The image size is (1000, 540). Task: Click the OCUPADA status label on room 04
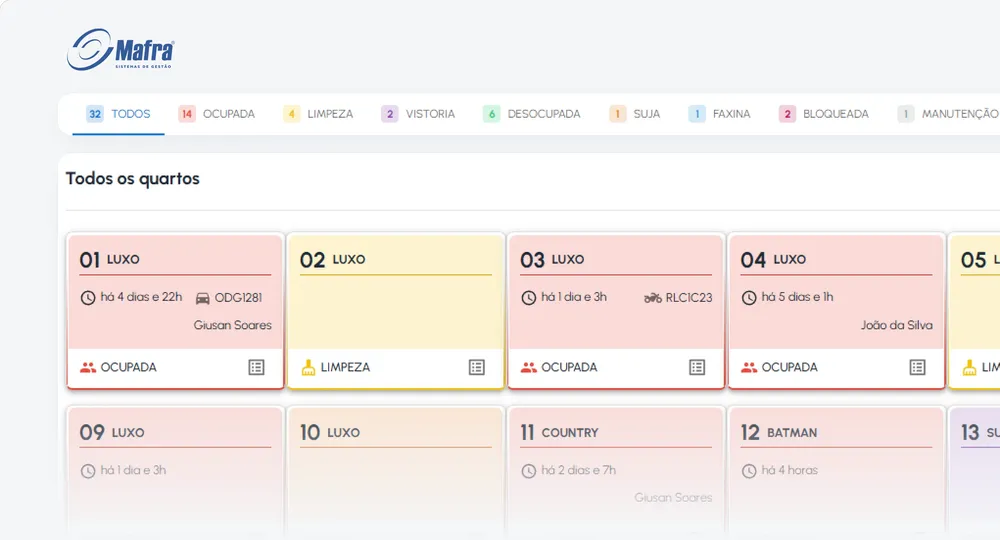point(790,367)
